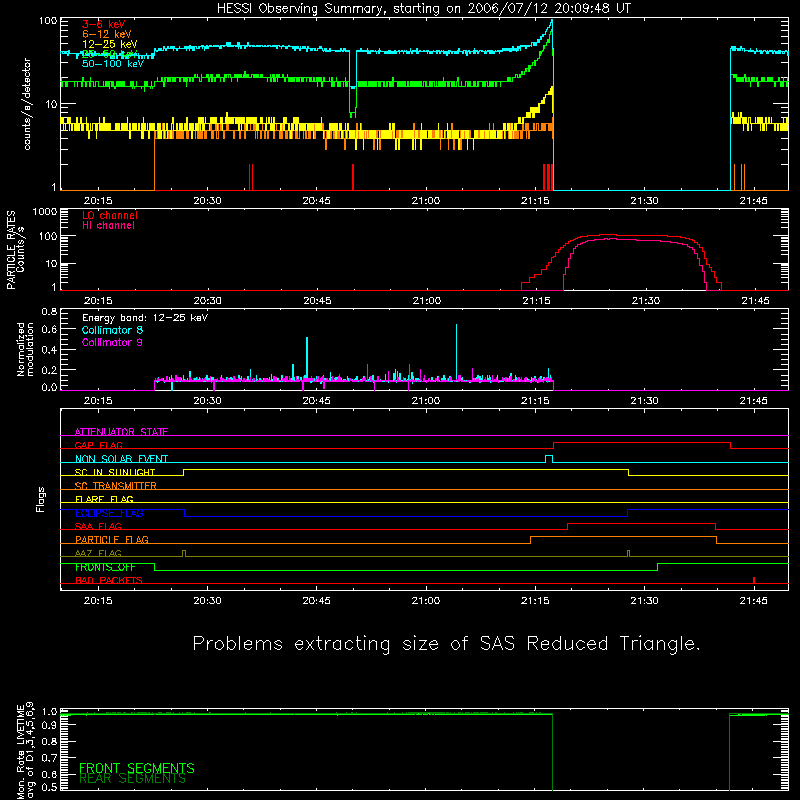
Task: Click the HESSI Observing Summary title text
Action: pyautogui.click(x=423, y=9)
